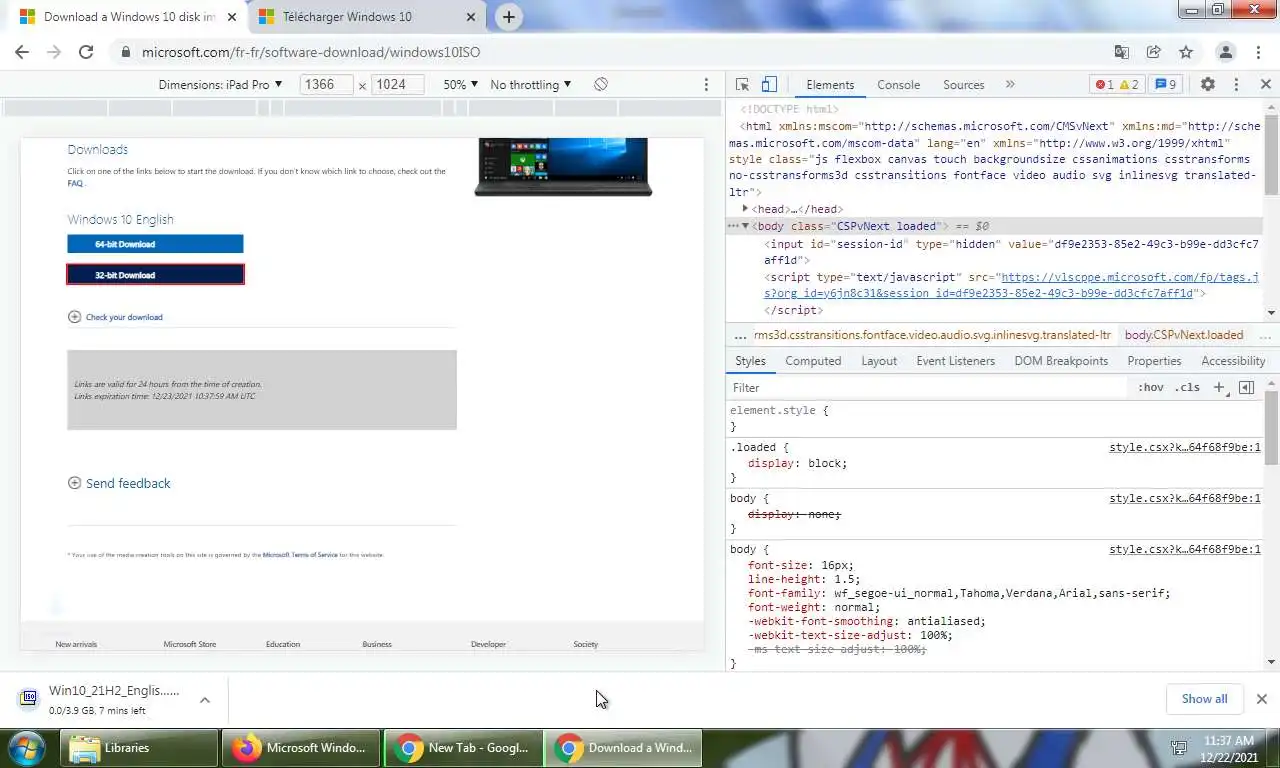Open the DOM Breakpoints tab
Screen dimensions: 1280x768
[x=1061, y=361]
